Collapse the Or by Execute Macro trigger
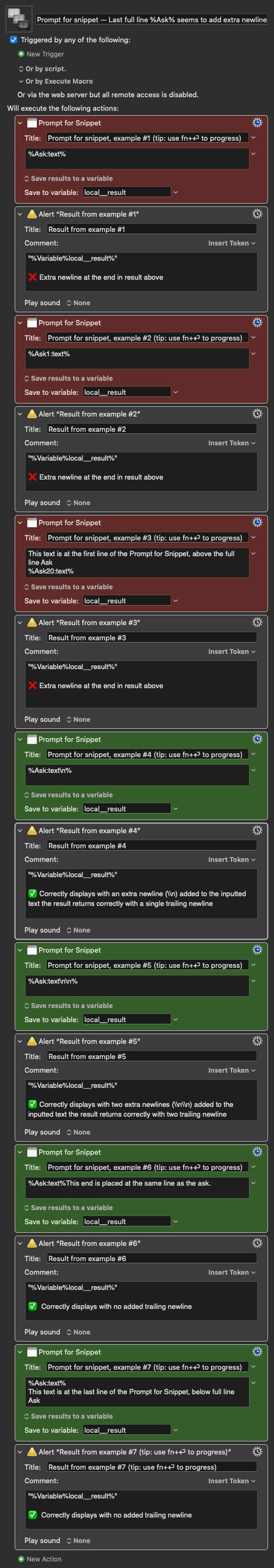The image size is (274, 1568). [x=21, y=81]
